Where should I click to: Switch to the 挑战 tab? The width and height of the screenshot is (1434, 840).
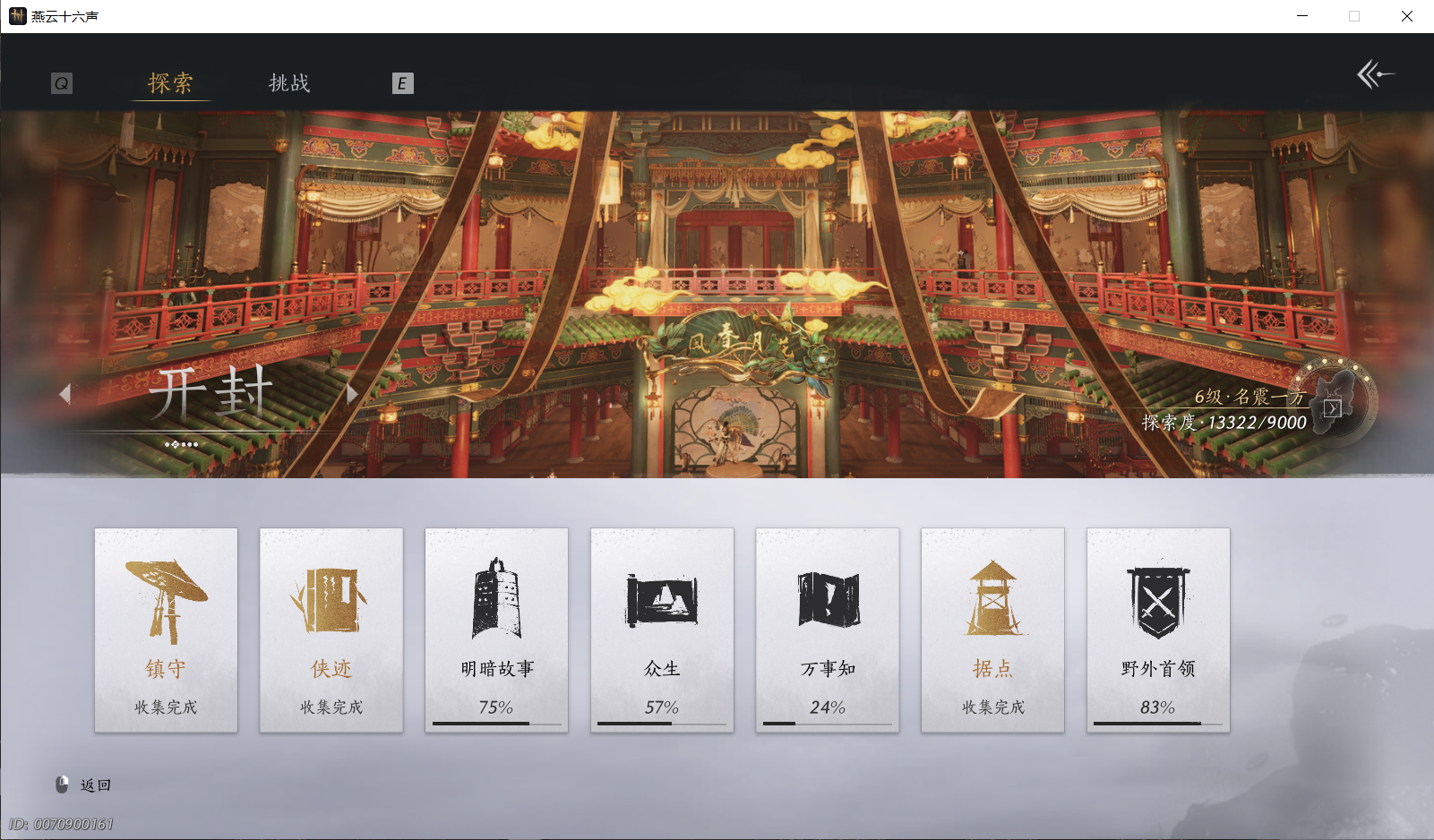tap(288, 82)
